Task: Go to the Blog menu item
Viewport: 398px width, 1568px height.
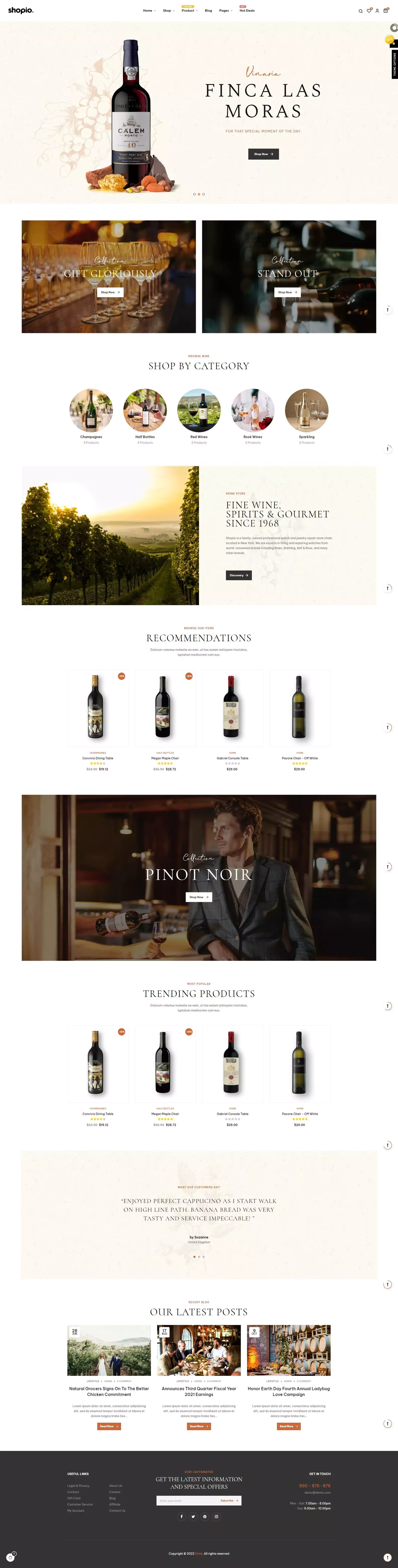Action: pyautogui.click(x=208, y=10)
